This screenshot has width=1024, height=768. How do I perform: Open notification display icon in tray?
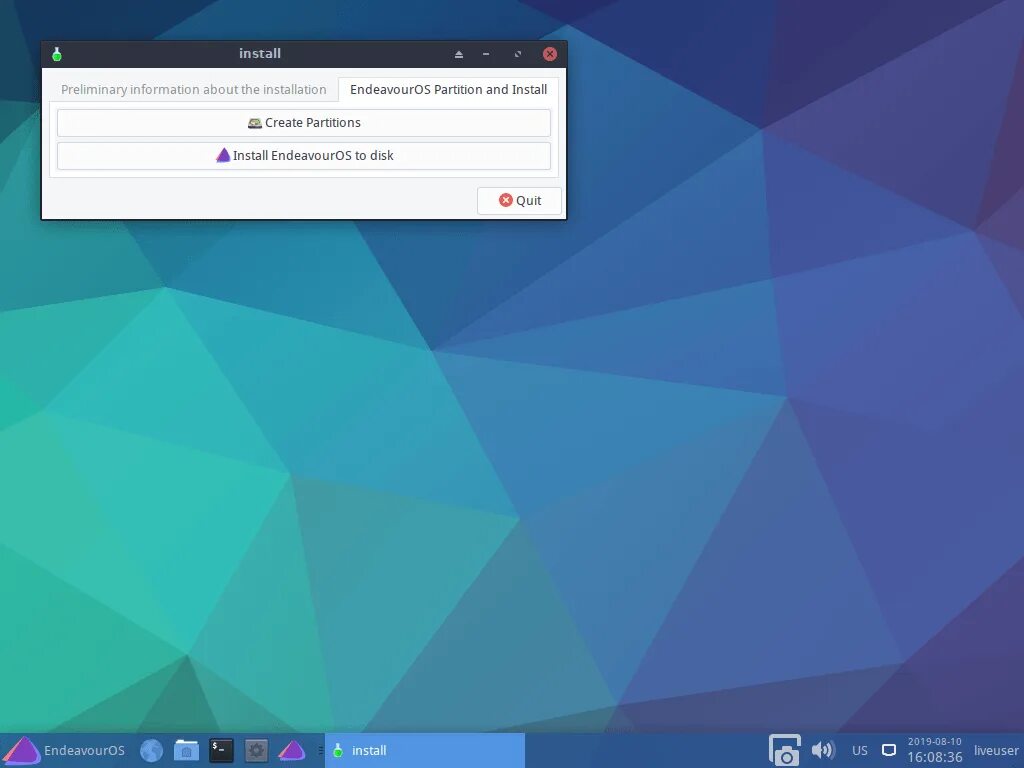[x=889, y=750]
